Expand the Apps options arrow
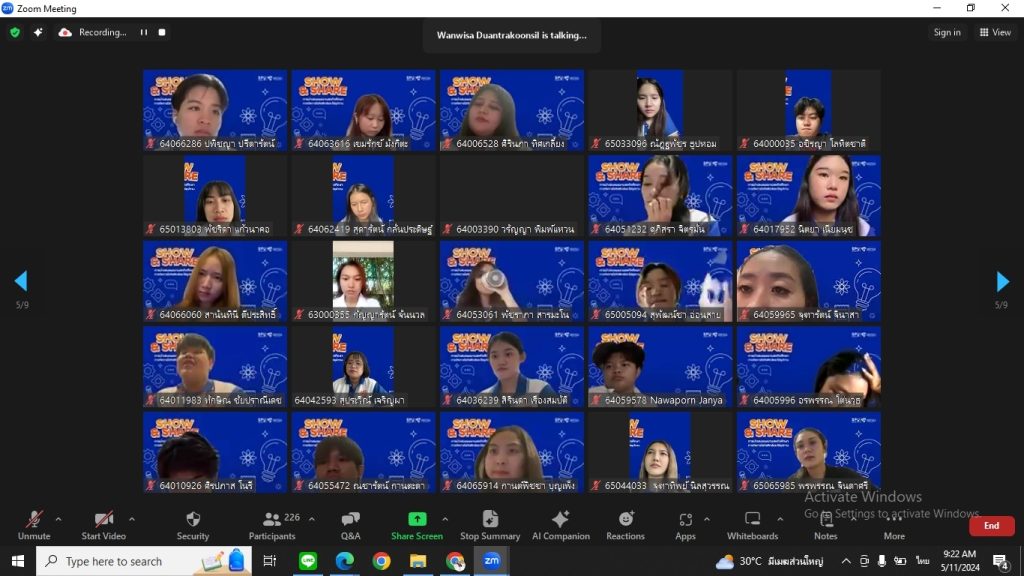 tap(707, 520)
